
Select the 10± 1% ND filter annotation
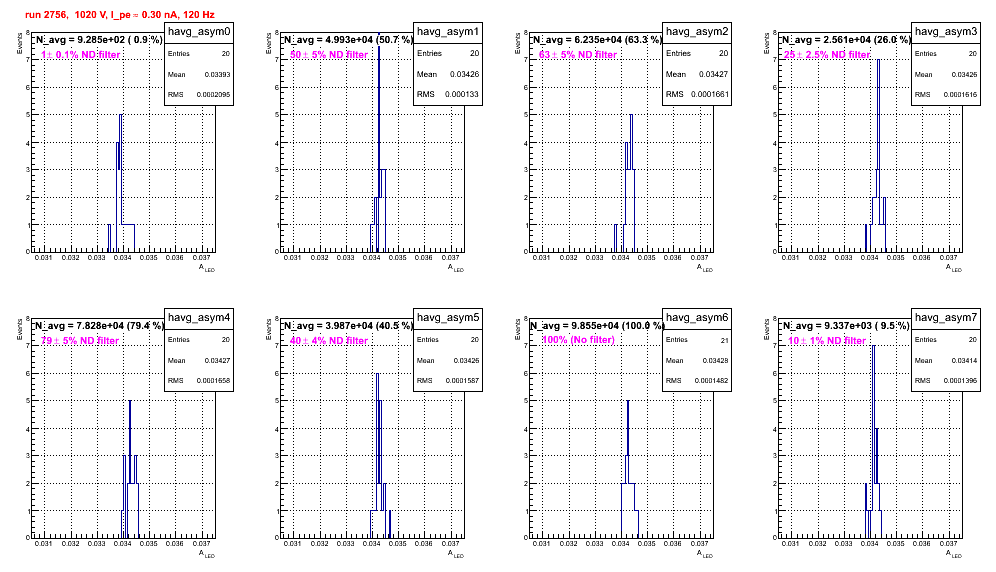[827, 341]
